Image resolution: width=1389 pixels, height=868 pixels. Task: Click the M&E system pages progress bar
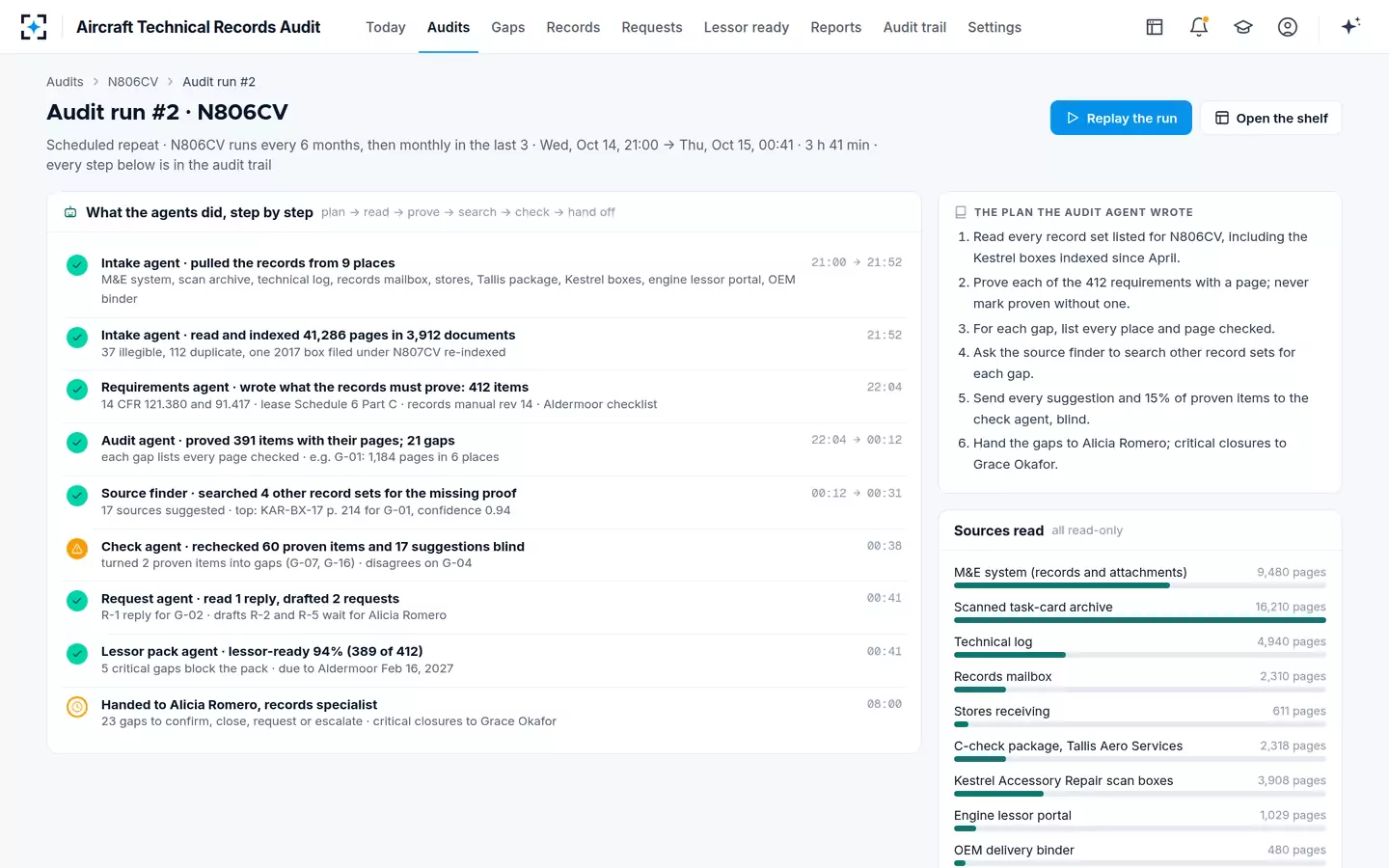1140,585
